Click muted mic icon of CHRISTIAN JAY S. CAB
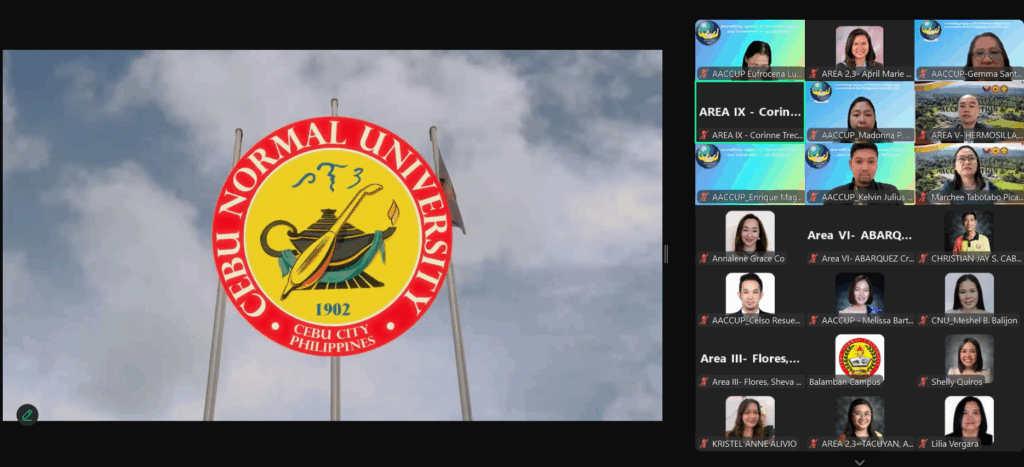1024x467 pixels. click(923, 259)
